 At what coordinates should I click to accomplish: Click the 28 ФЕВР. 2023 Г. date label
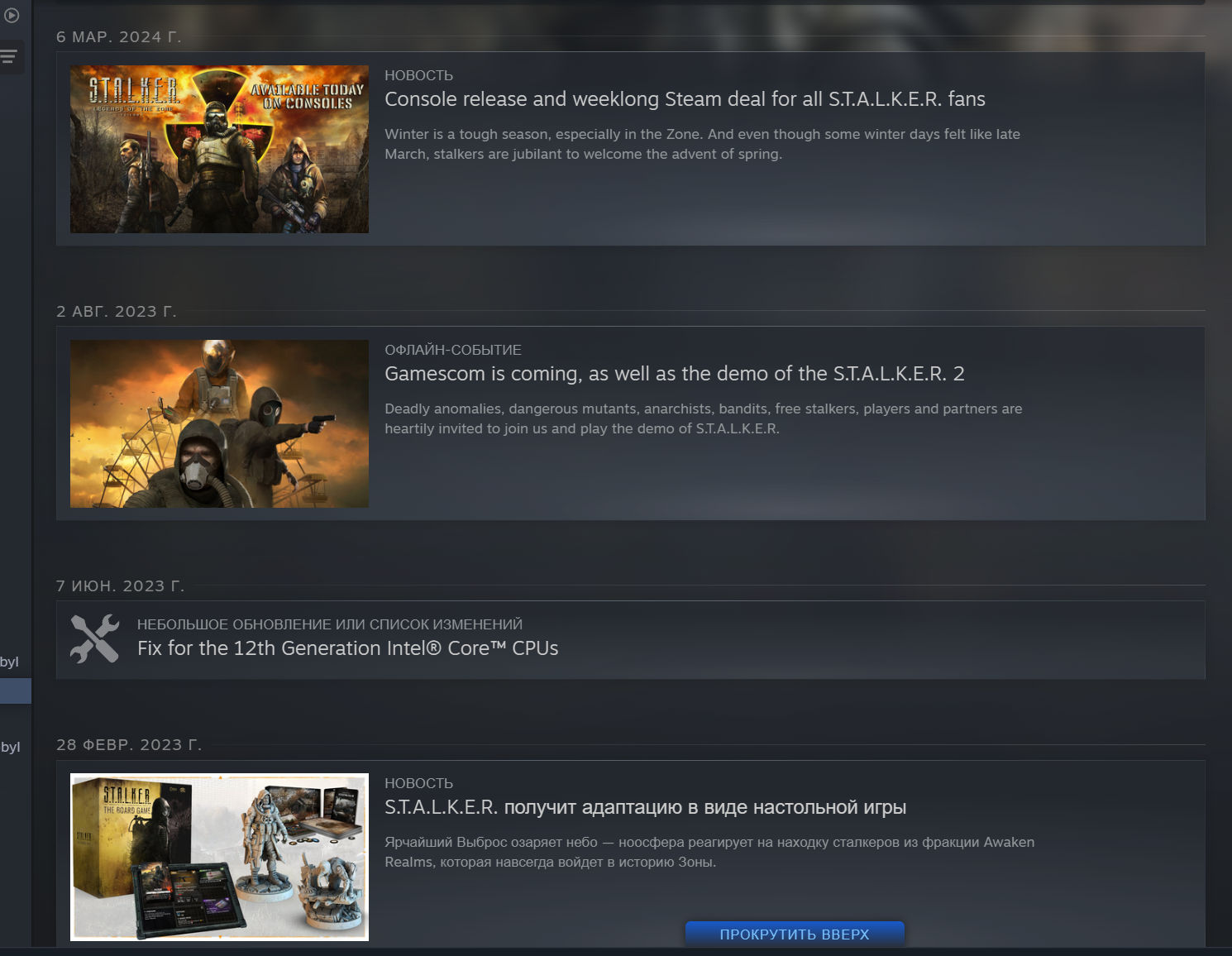(x=129, y=745)
